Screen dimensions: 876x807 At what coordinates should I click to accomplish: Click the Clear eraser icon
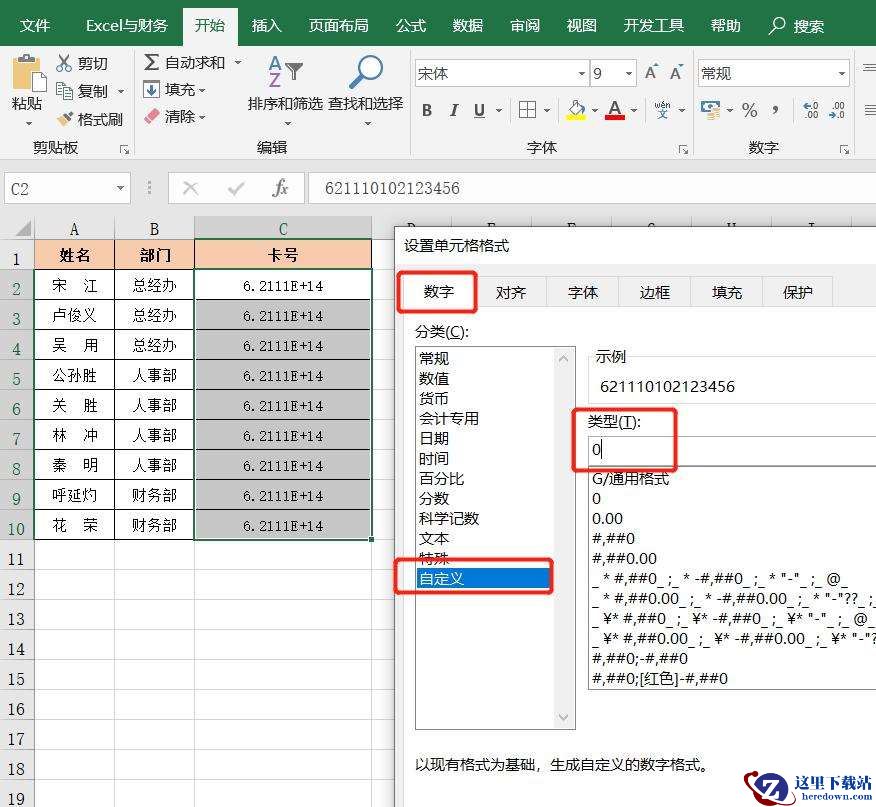click(x=151, y=116)
